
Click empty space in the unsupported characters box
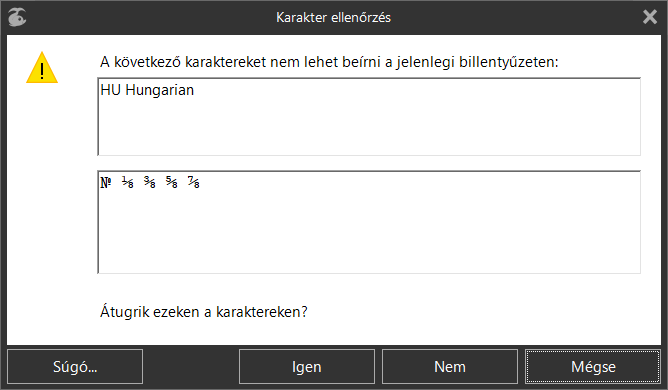tap(369, 234)
